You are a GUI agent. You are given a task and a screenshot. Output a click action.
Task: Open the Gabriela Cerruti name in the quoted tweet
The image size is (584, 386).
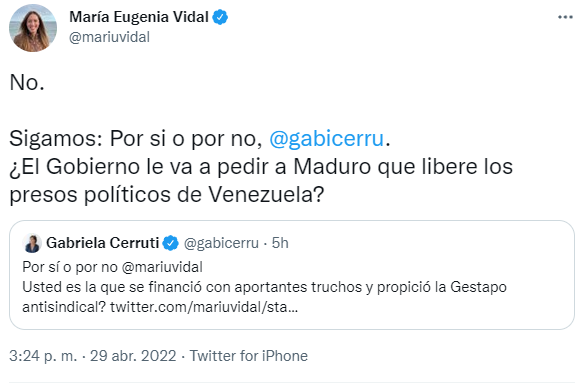[103, 243]
